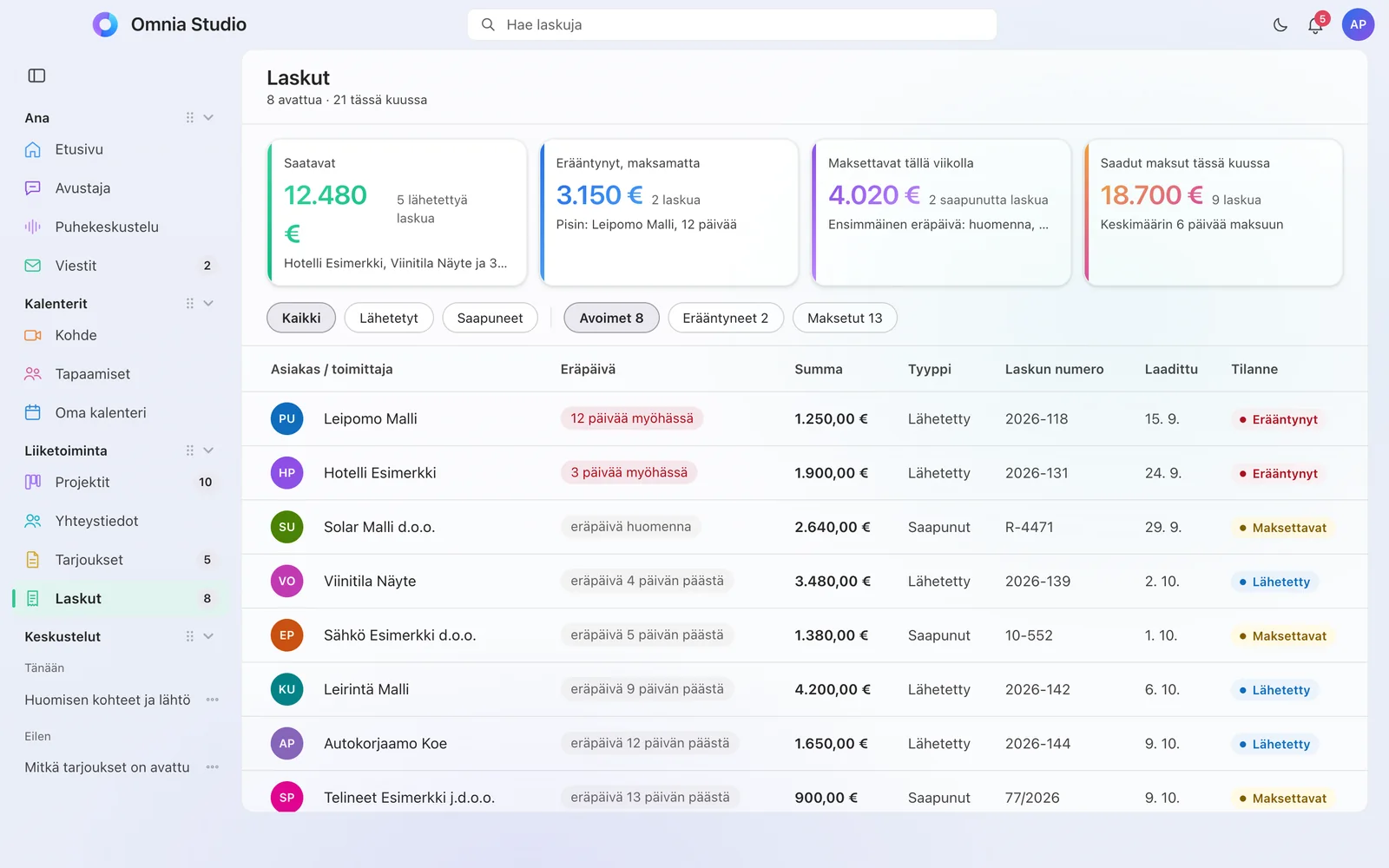Image resolution: width=1389 pixels, height=868 pixels.
Task: Open options for Huomisen kohteet conversation
Action: (x=213, y=700)
